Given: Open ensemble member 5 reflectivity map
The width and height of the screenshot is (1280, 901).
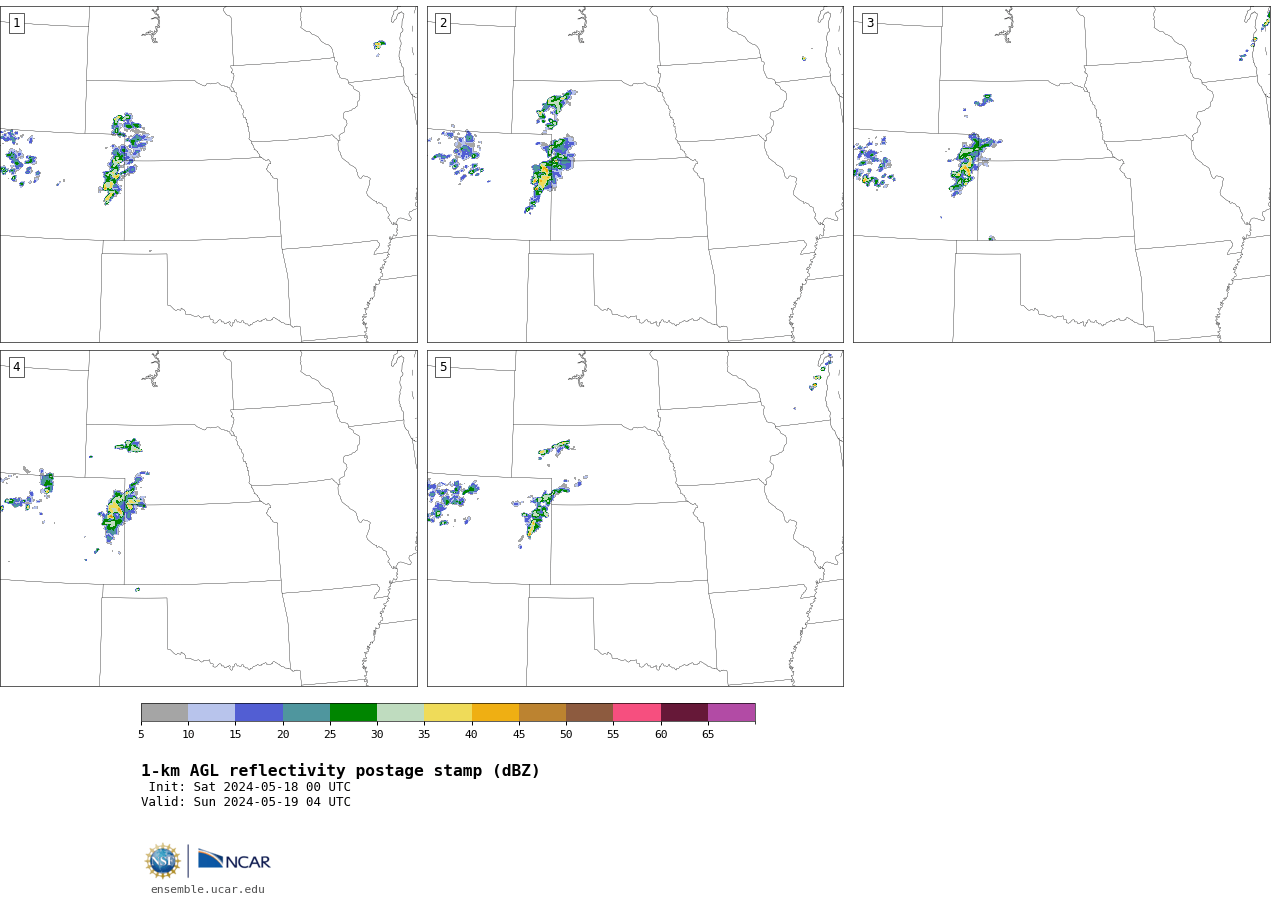Looking at the screenshot, I should coord(635,518).
